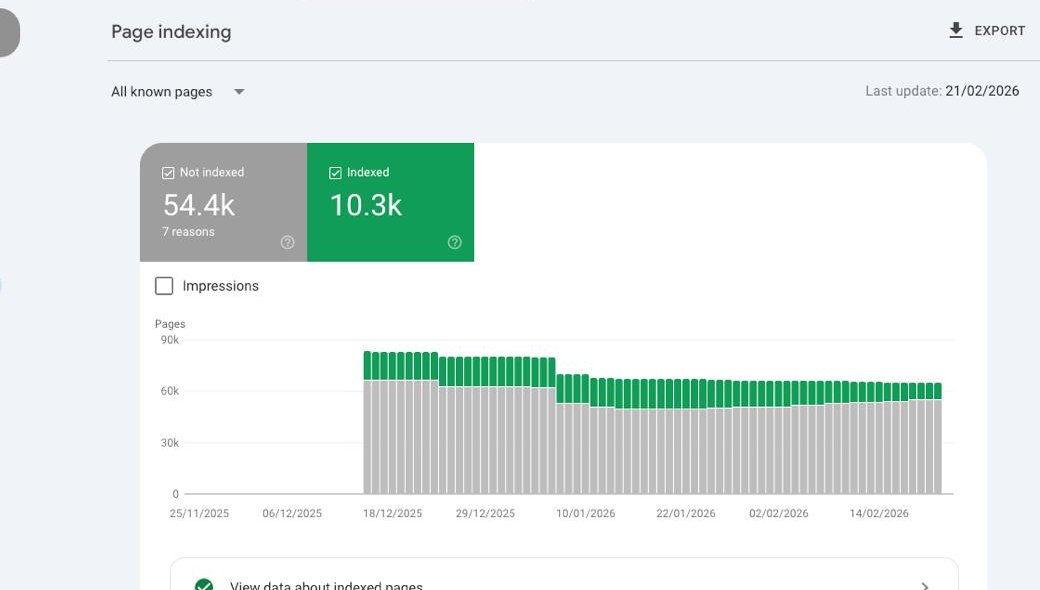Click the help icon on the Not indexed card

pyautogui.click(x=287, y=242)
